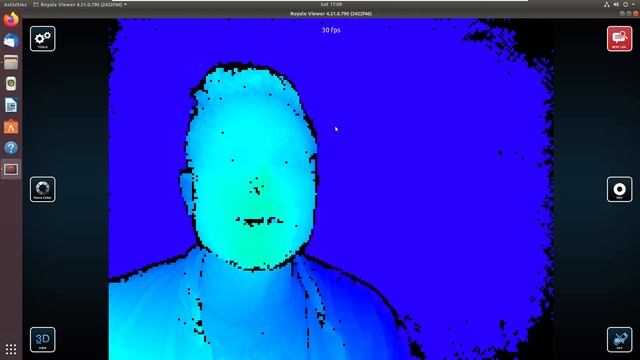
Task: Open the Files manager in dock
Action: pyautogui.click(x=11, y=62)
